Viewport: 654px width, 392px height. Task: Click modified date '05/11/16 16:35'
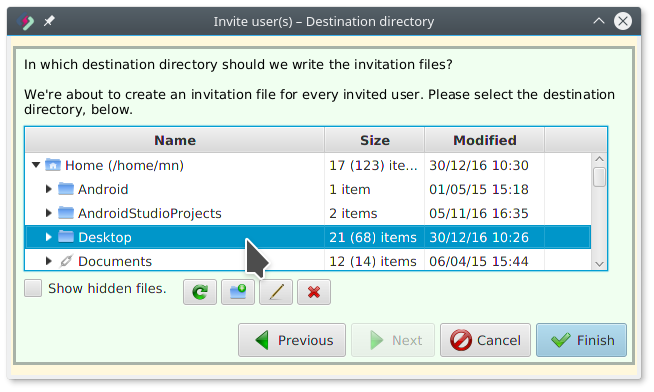click(x=479, y=214)
